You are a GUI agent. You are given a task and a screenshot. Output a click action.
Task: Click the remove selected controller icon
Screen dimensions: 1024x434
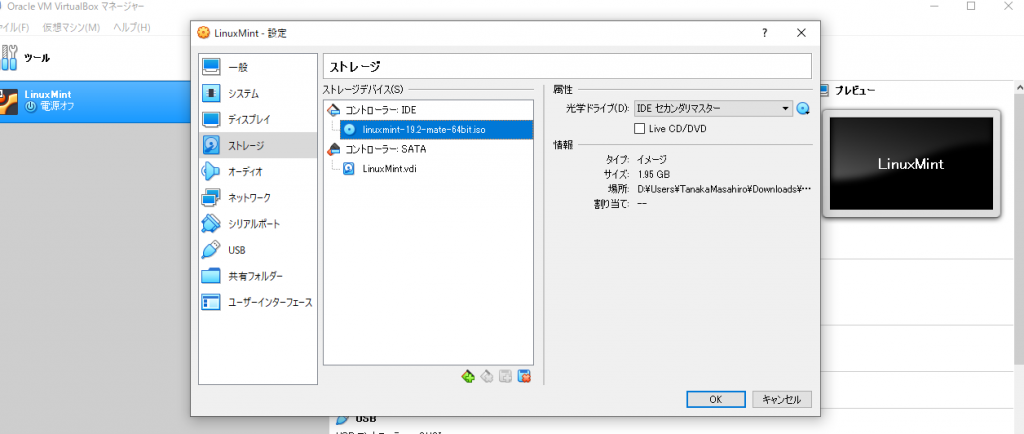(x=487, y=376)
